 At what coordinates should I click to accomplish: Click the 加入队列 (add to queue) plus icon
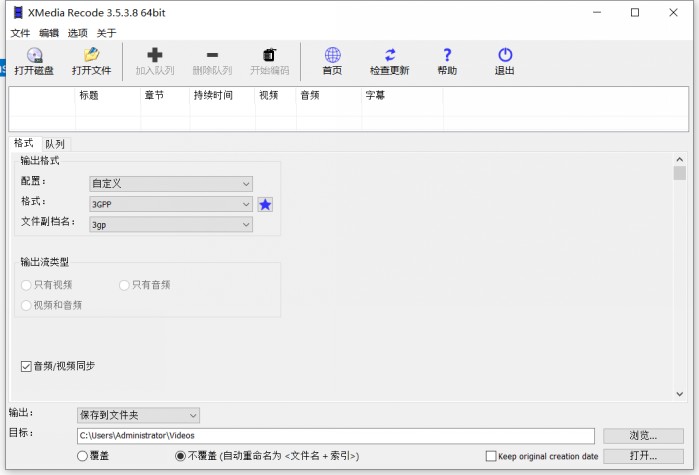pos(155,55)
